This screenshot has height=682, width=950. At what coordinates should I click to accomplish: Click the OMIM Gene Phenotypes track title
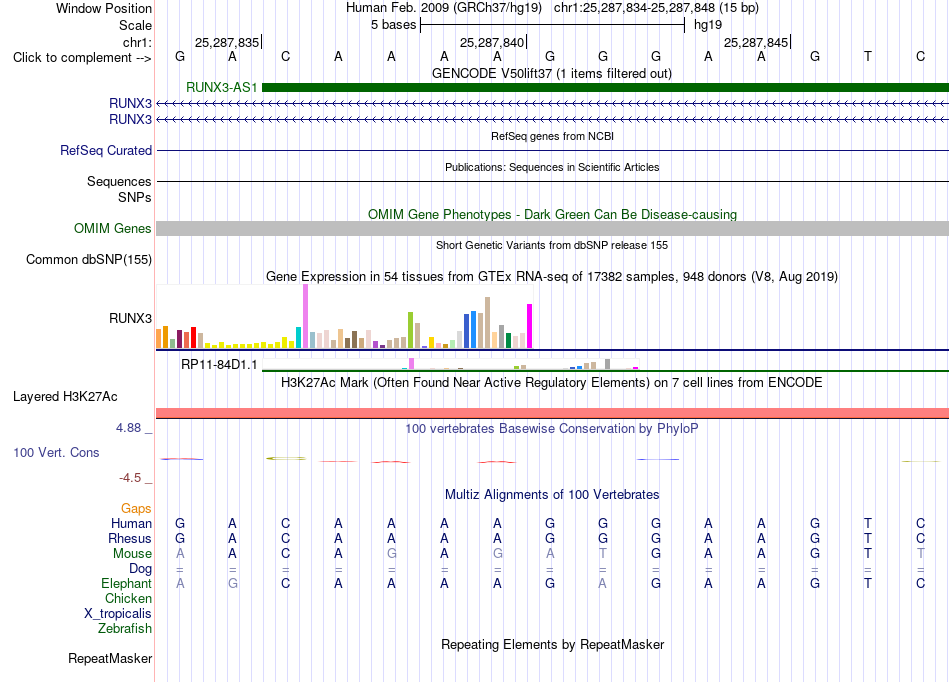pyautogui.click(x=553, y=214)
